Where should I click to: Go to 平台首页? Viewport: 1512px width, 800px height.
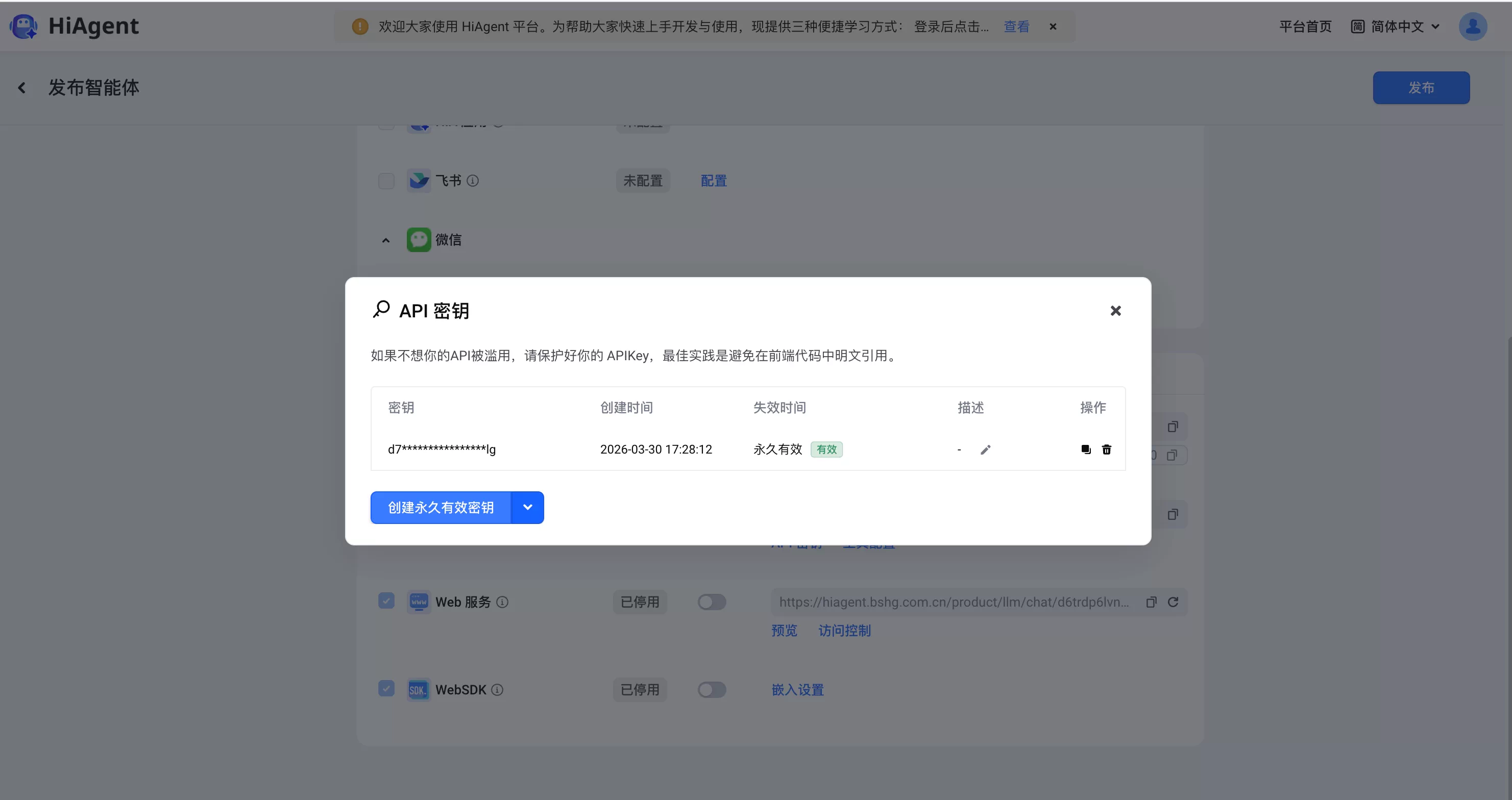point(1305,27)
